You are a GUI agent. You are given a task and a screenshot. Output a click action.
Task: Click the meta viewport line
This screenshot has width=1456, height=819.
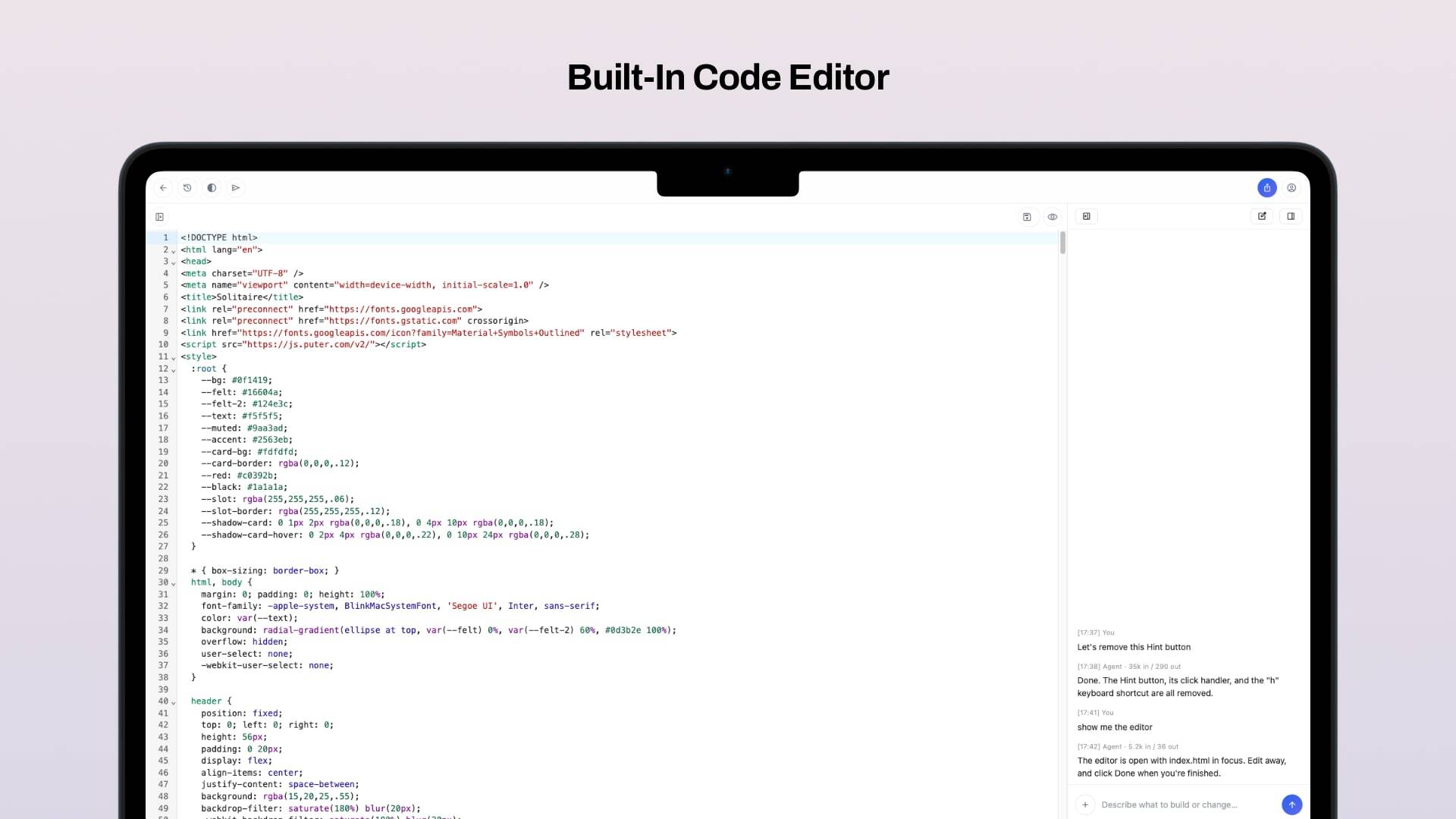(x=365, y=285)
